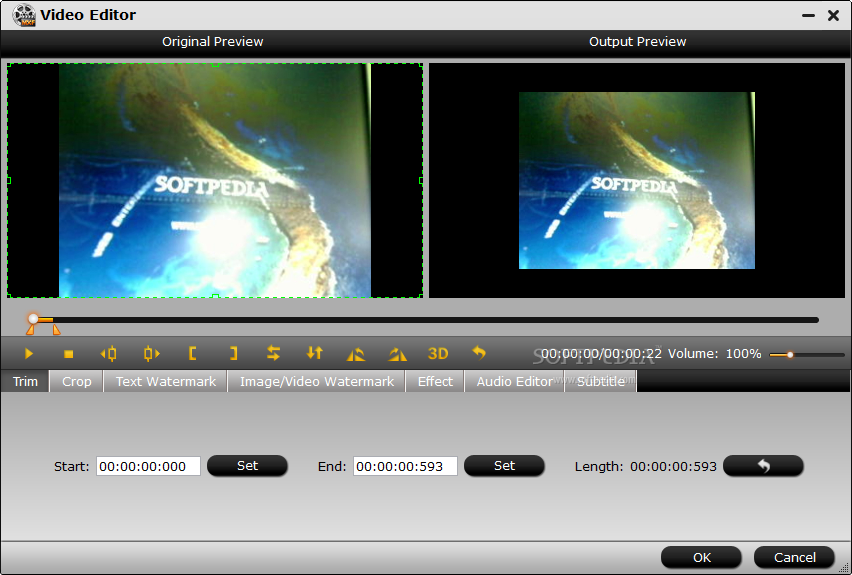Click the Volume 100% label
852x575 pixels.
click(715, 354)
